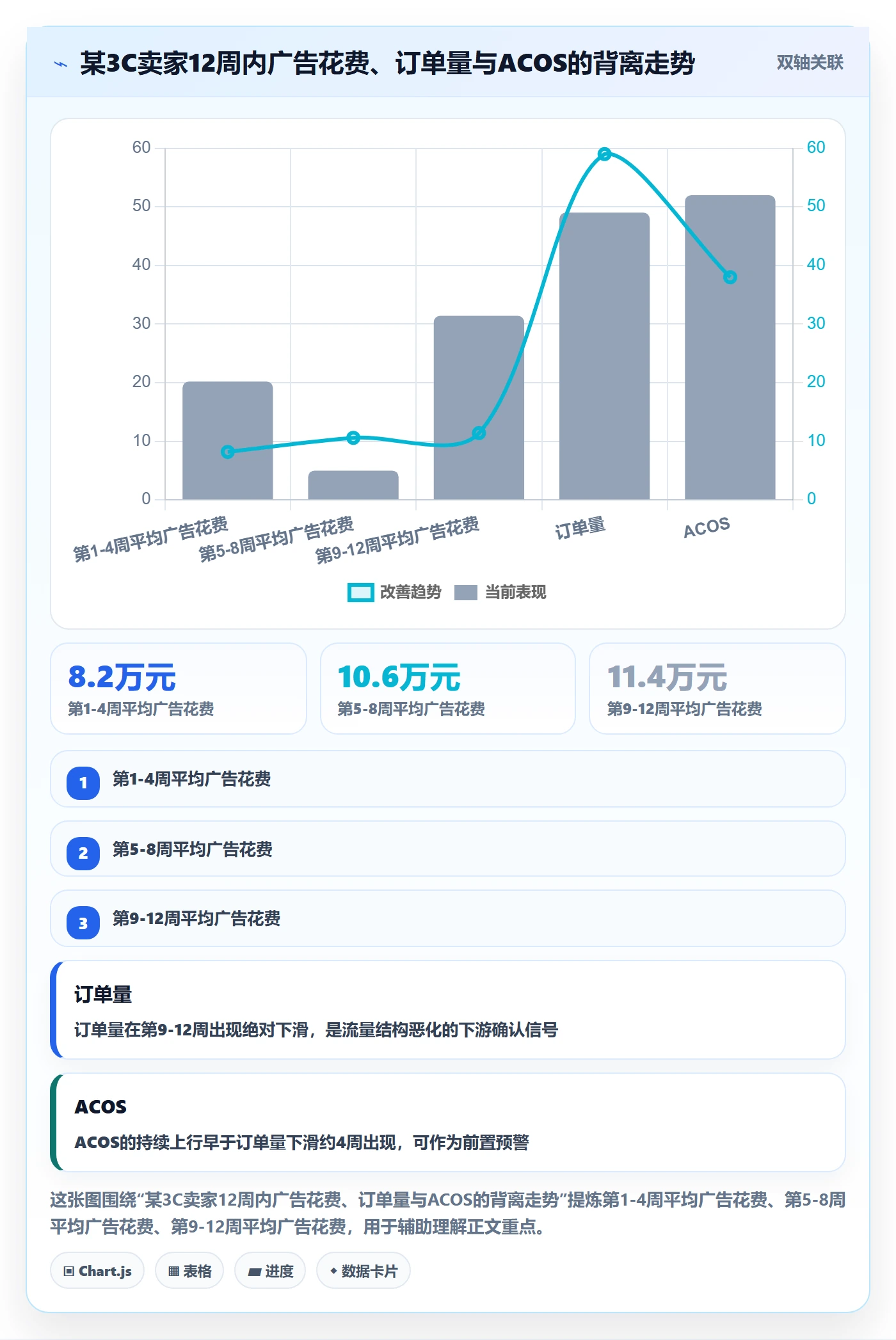Image resolution: width=896 pixels, height=1340 pixels.
Task: Open the 11.4万元 stat card
Action: 717,689
